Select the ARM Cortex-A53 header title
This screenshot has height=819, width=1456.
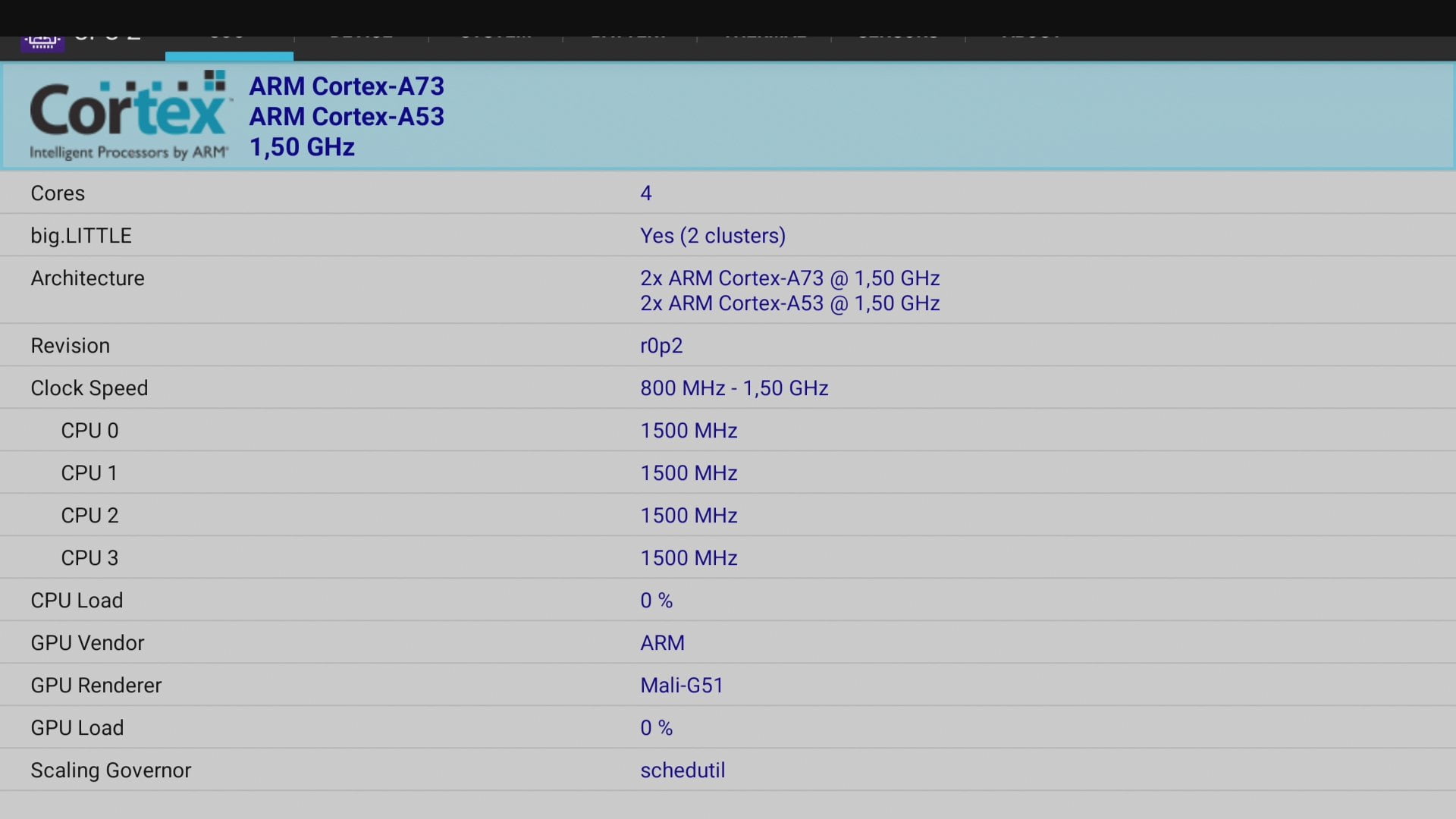347,117
